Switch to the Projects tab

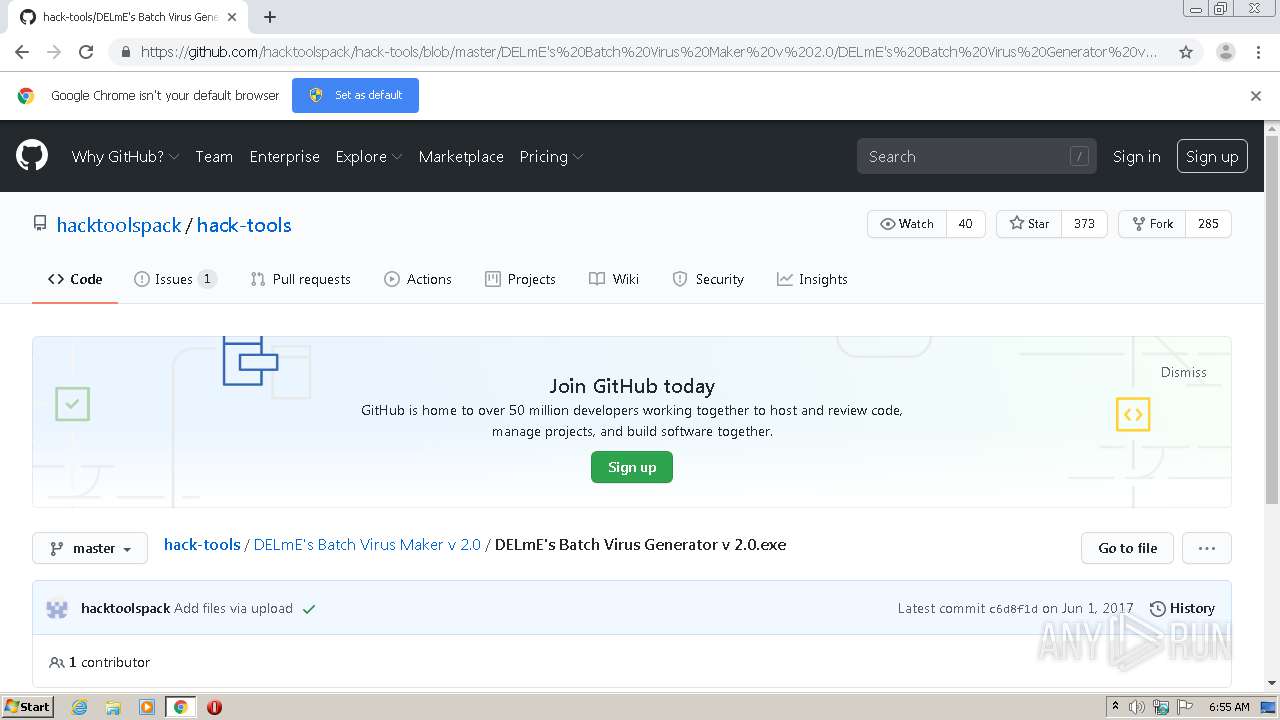pos(520,279)
